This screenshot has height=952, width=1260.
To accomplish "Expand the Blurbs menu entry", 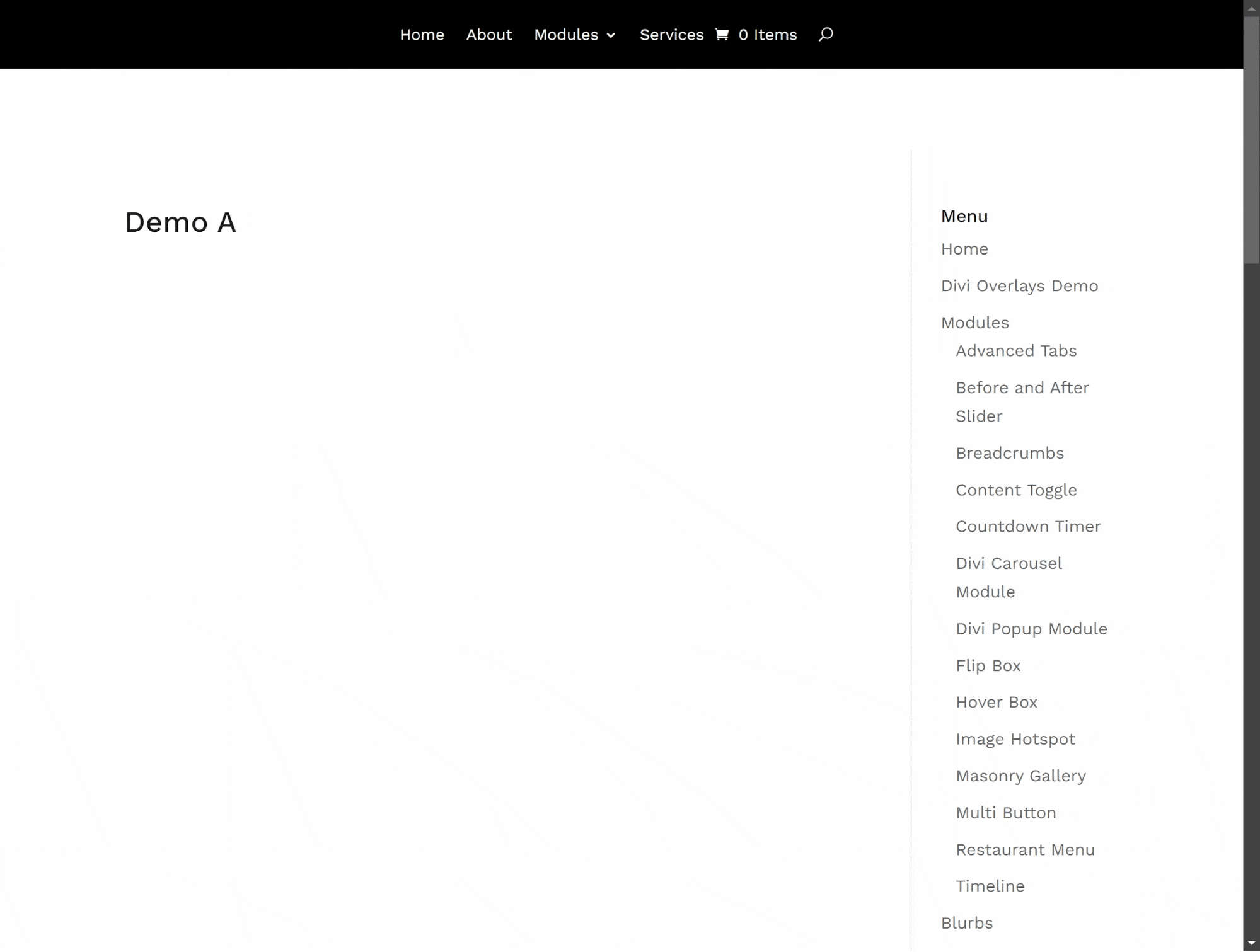I will (966, 922).
